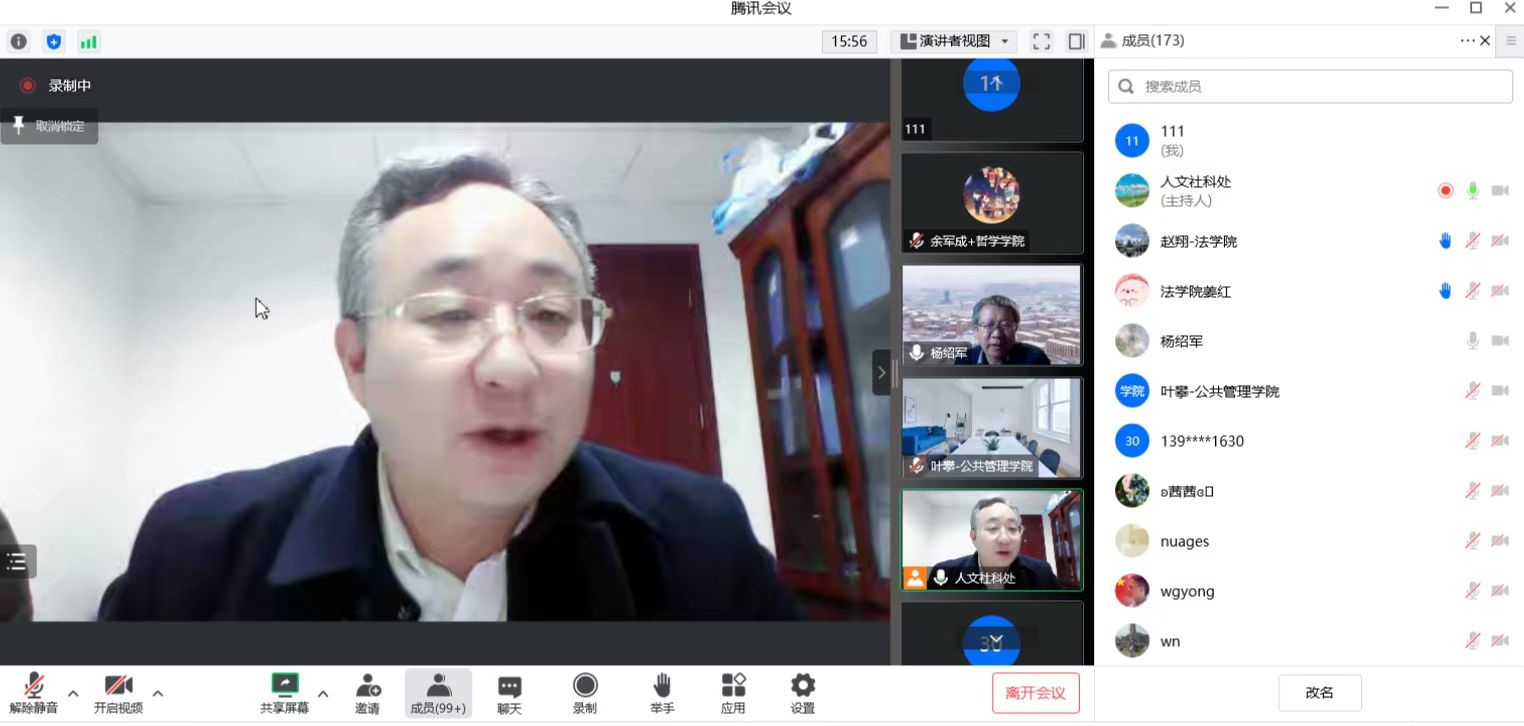
Task: Open 设置 settings gear
Action: tap(802, 693)
